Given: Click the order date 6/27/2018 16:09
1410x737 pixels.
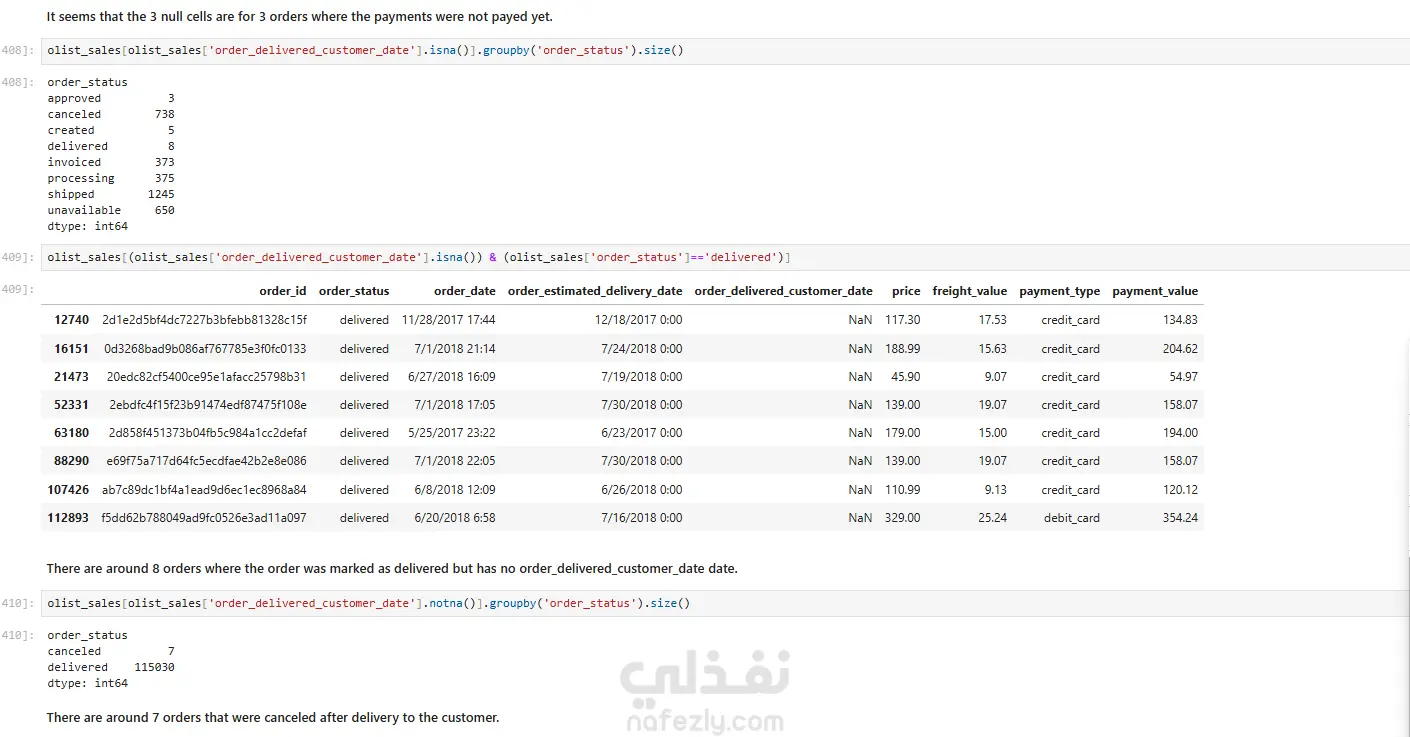Looking at the screenshot, I should 452,376.
